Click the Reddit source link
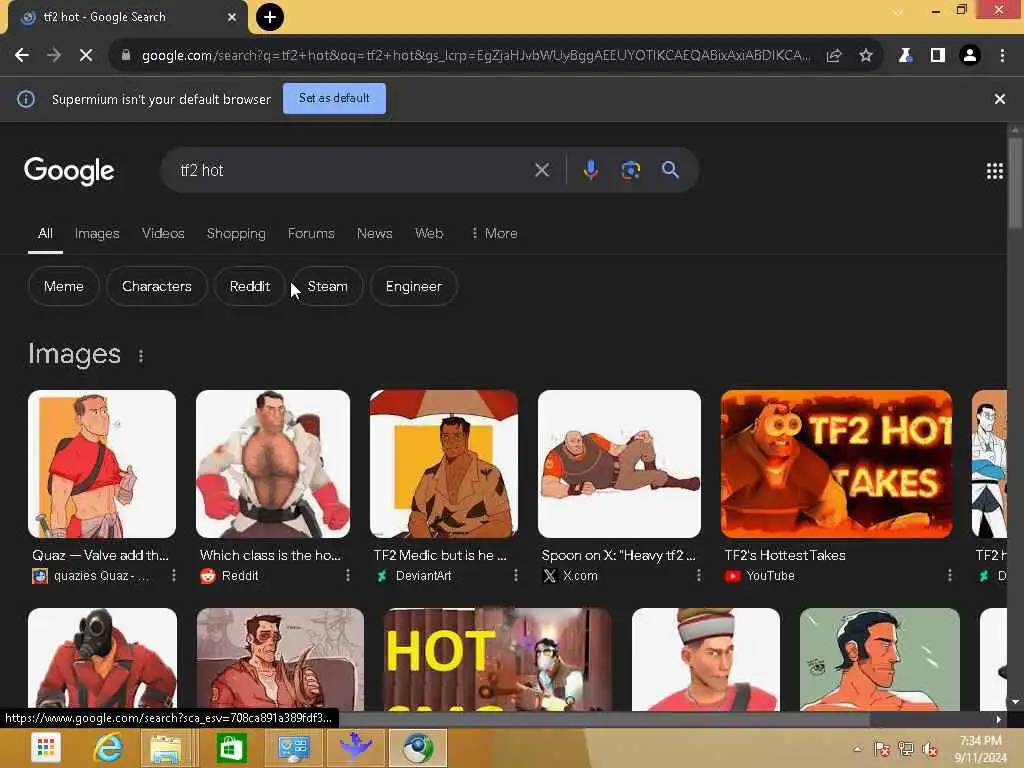 point(230,576)
